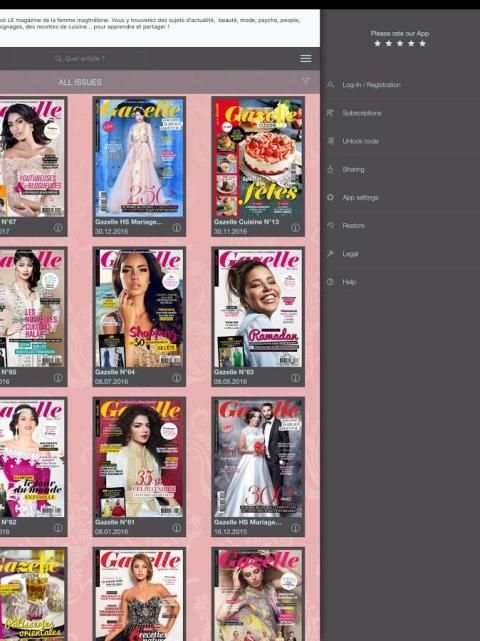This screenshot has width=480, height=641.
Task: Open the blue Gazelle HS Mariage 250 cover
Action: point(139,157)
